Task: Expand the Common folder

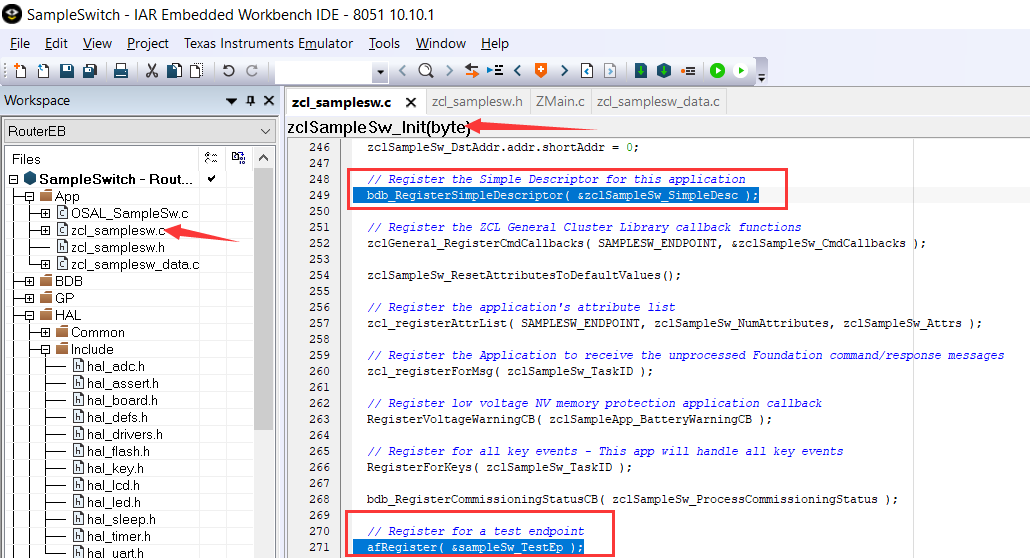Action: 45,333
